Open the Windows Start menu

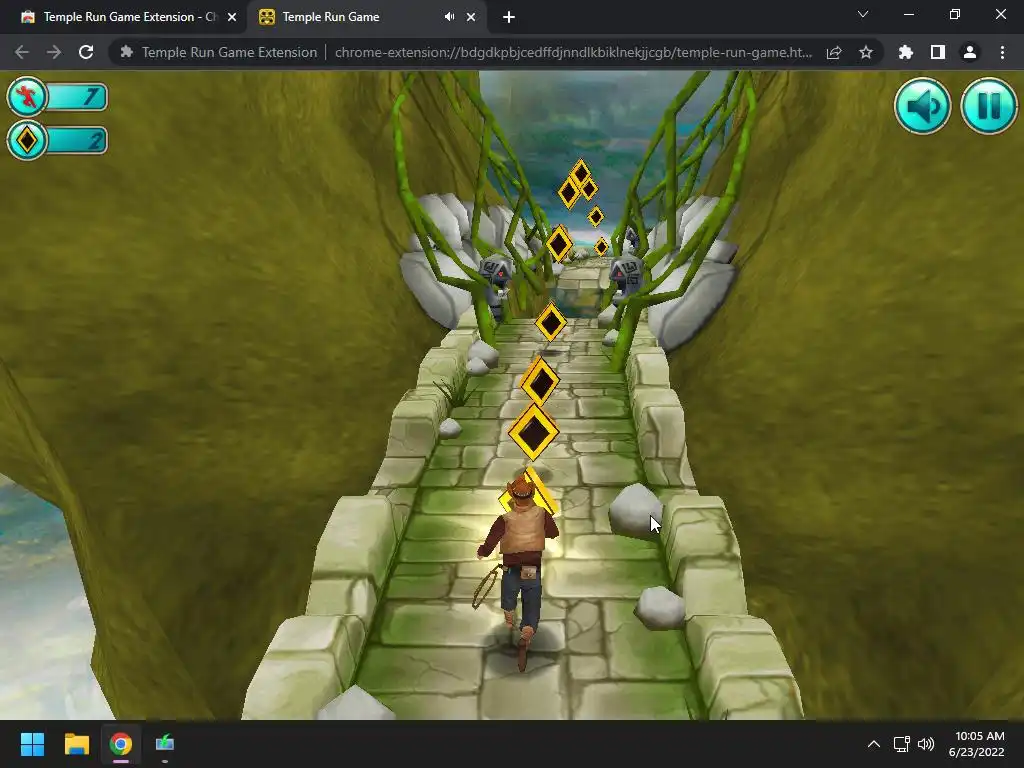[32, 744]
